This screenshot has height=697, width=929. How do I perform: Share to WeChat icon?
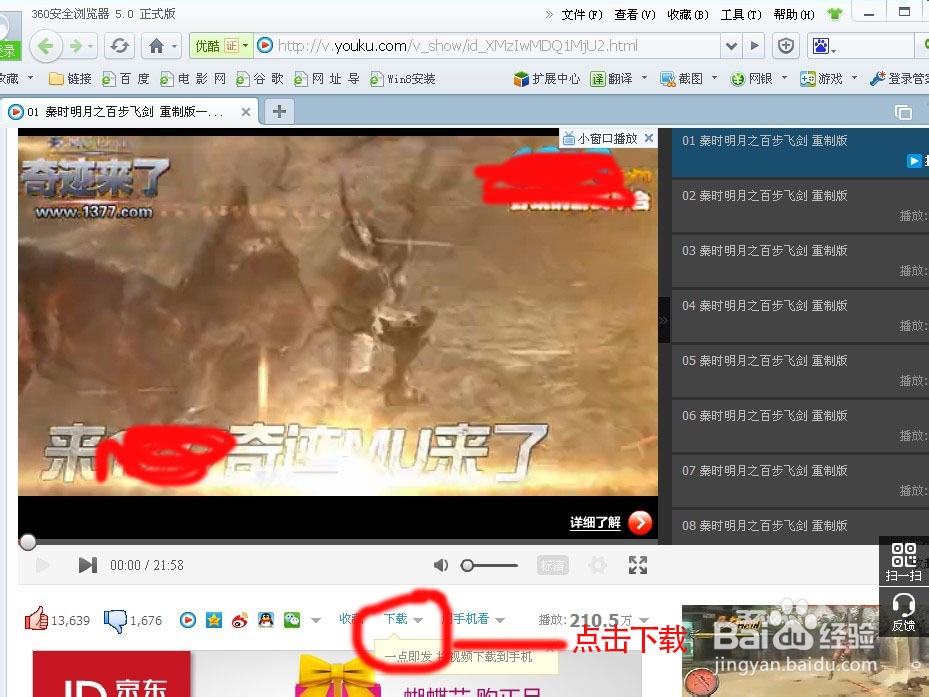[292, 620]
